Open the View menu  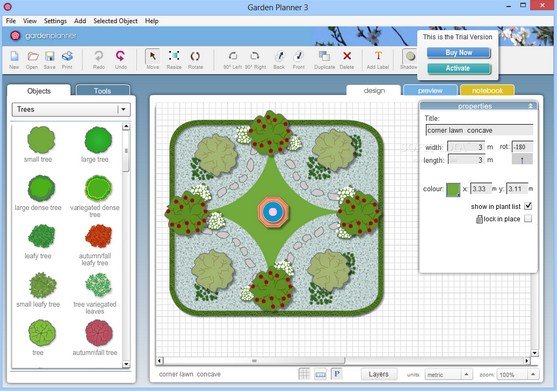30,21
